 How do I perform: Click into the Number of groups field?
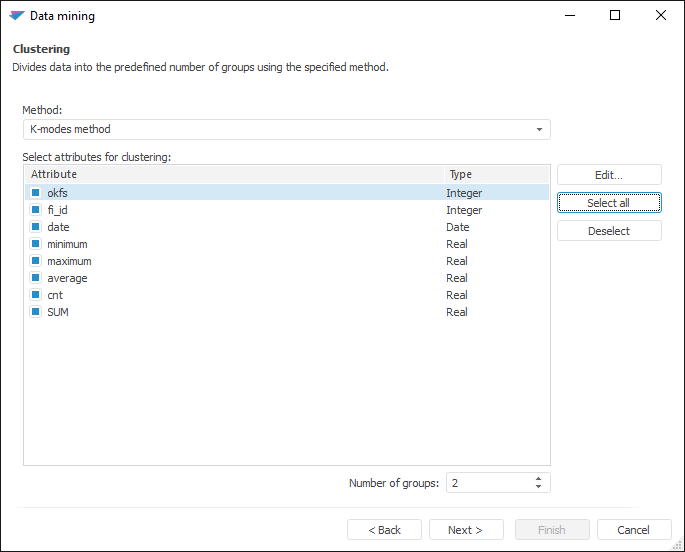487,483
